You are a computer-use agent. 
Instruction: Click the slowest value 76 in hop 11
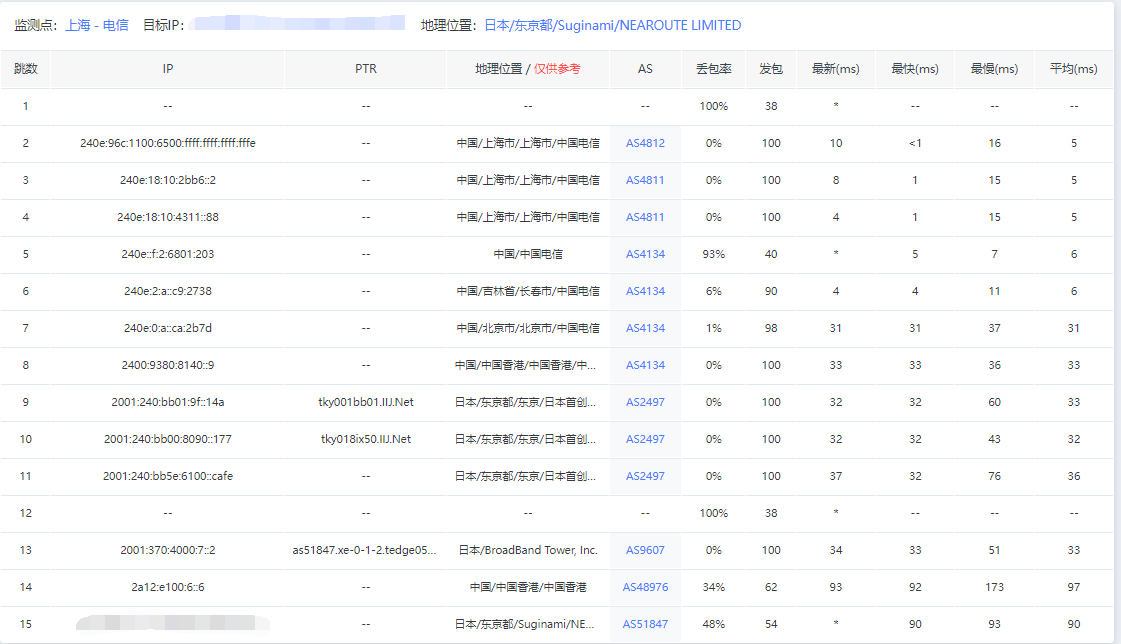[994, 476]
